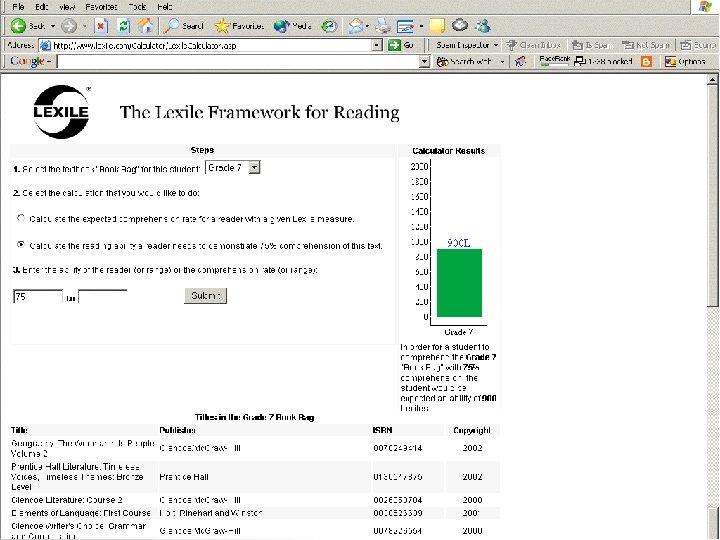Select the expected comprehension rate radio option
The image size is (720, 540).
(x=21, y=218)
